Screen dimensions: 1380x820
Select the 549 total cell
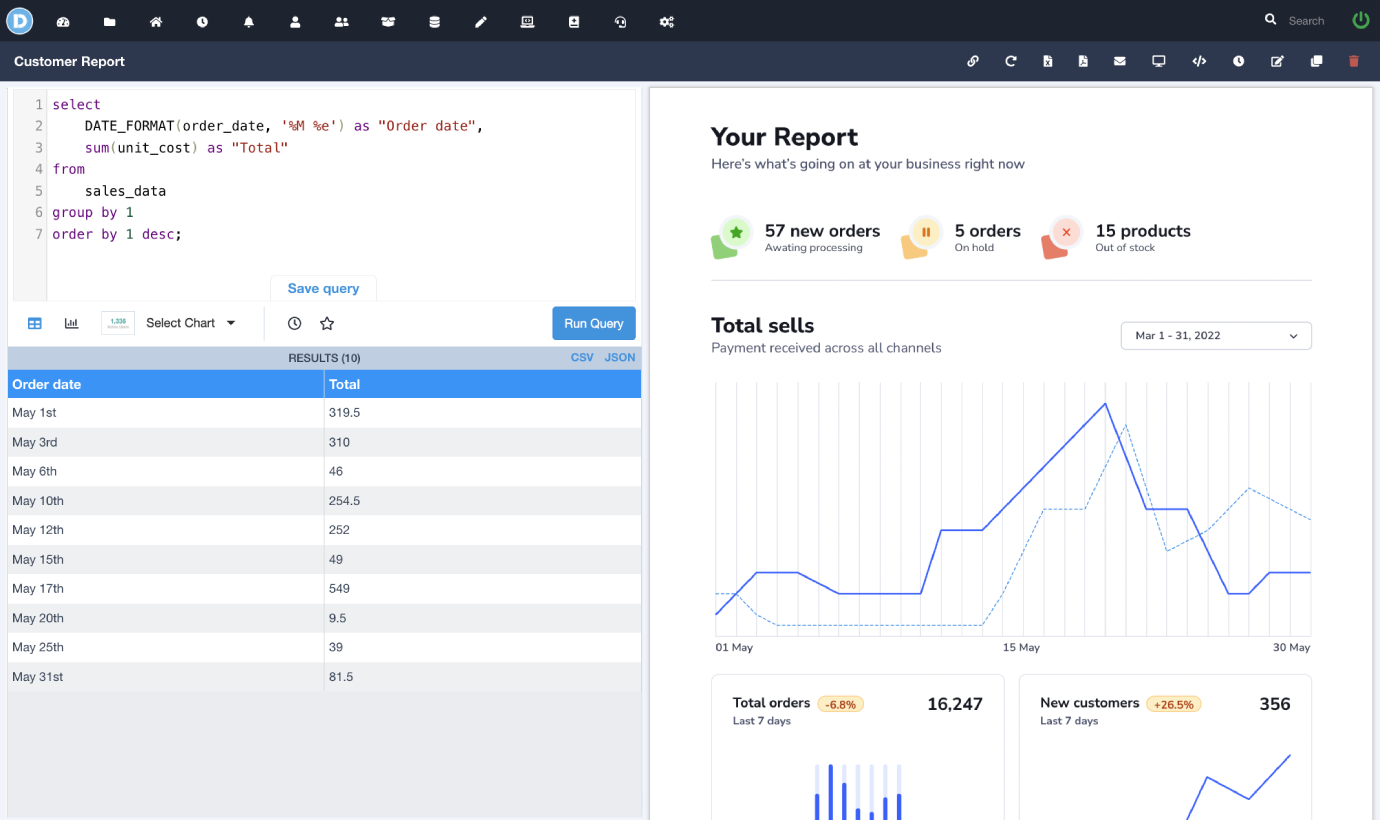coord(483,589)
